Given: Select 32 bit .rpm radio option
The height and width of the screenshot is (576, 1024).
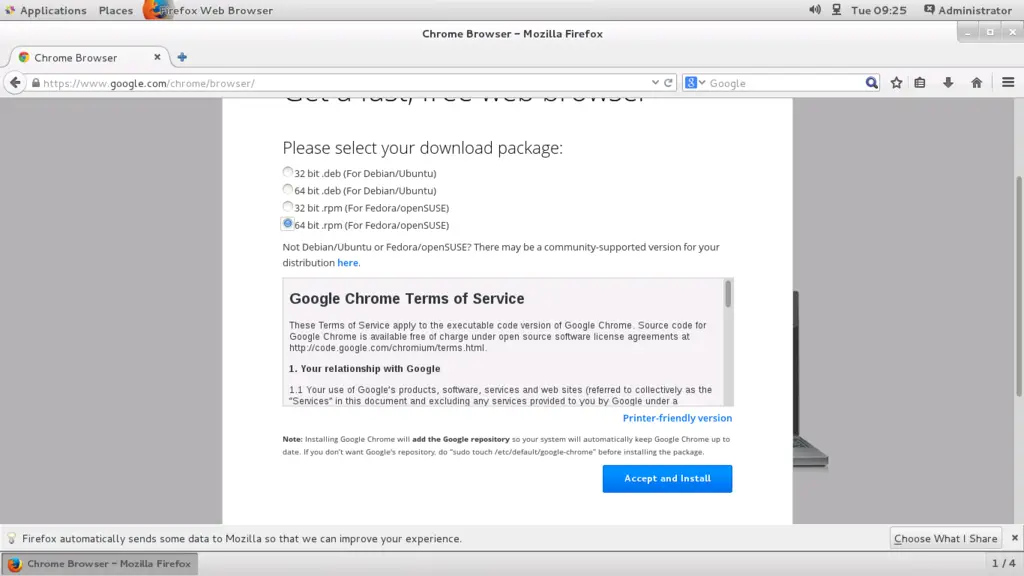Looking at the screenshot, I should (287, 206).
